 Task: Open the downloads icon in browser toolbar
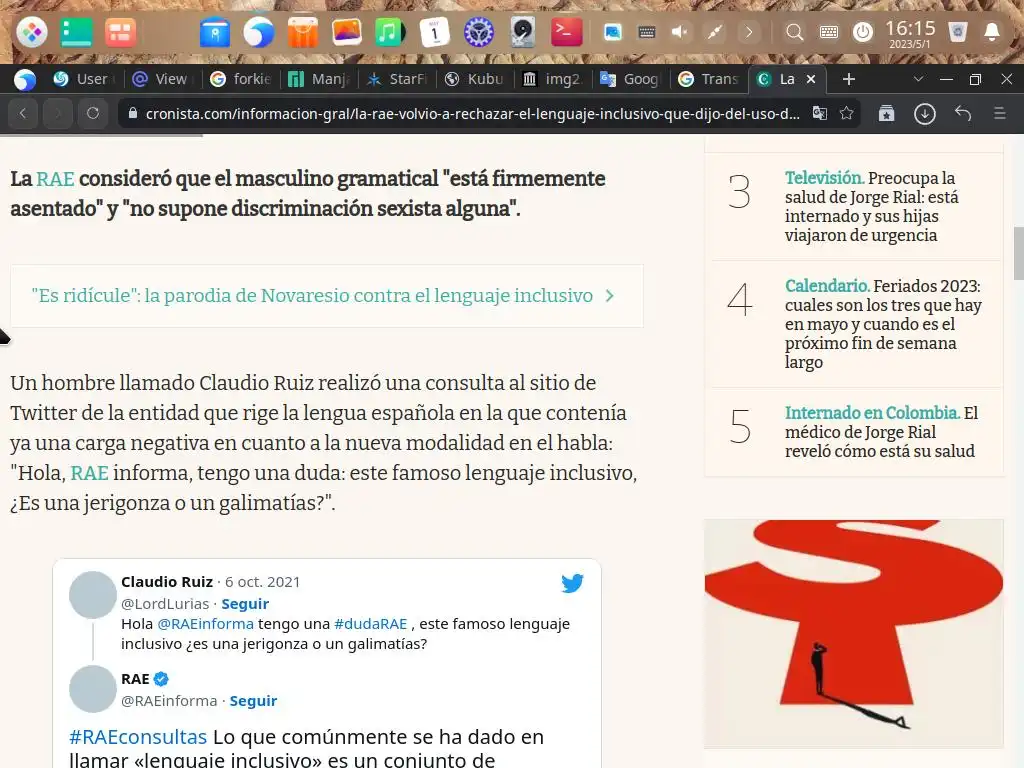click(x=924, y=114)
